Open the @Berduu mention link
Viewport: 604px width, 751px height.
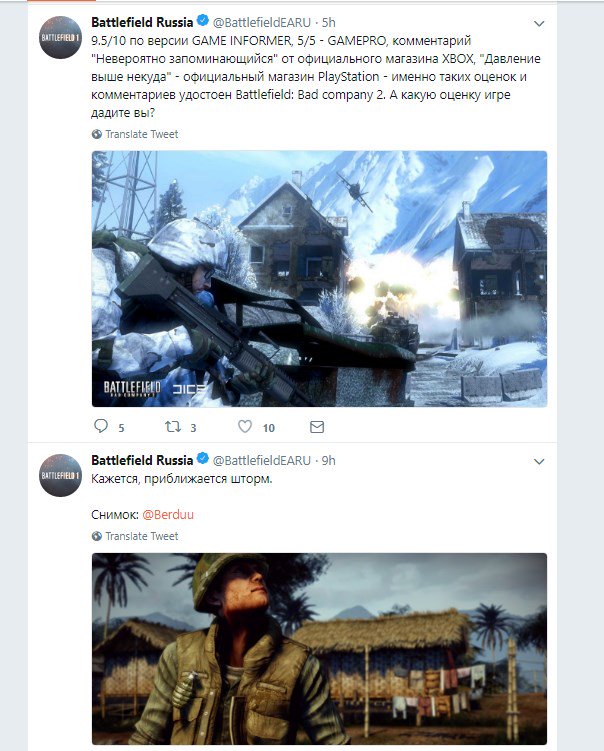click(x=168, y=515)
